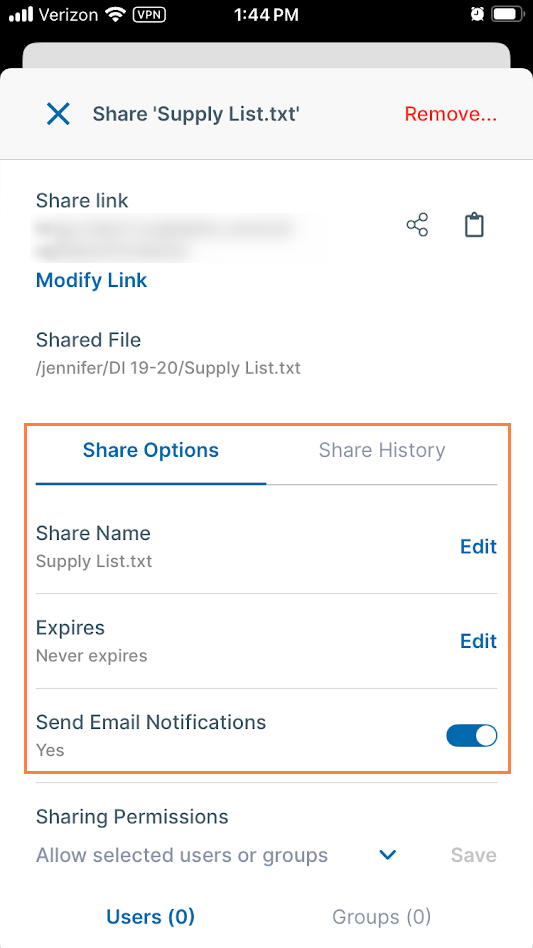This screenshot has width=533, height=948.
Task: Close the share dialog with the X icon
Action: coord(59,114)
